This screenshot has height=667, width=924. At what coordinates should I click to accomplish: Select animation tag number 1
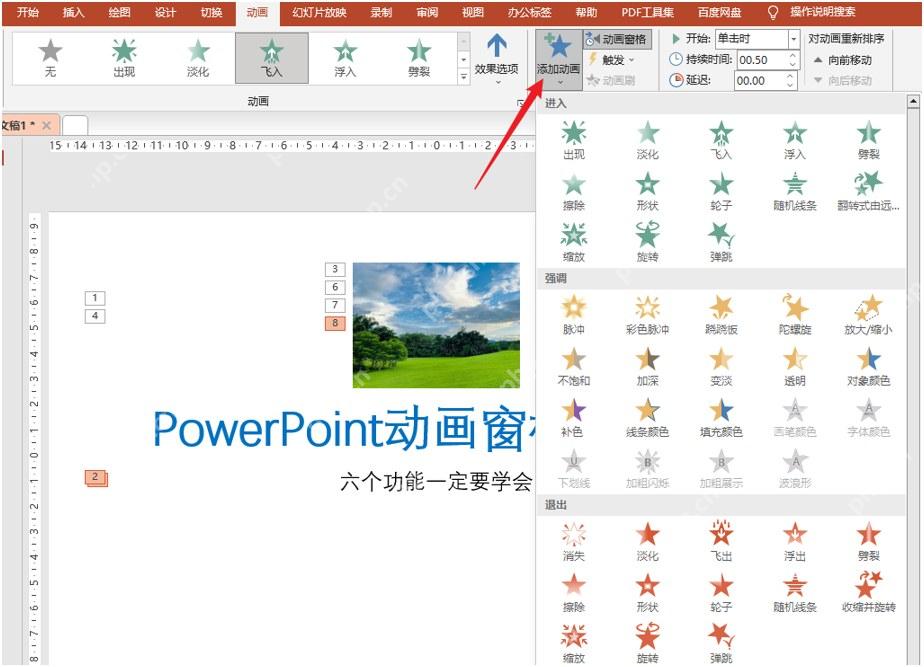[x=94, y=298]
